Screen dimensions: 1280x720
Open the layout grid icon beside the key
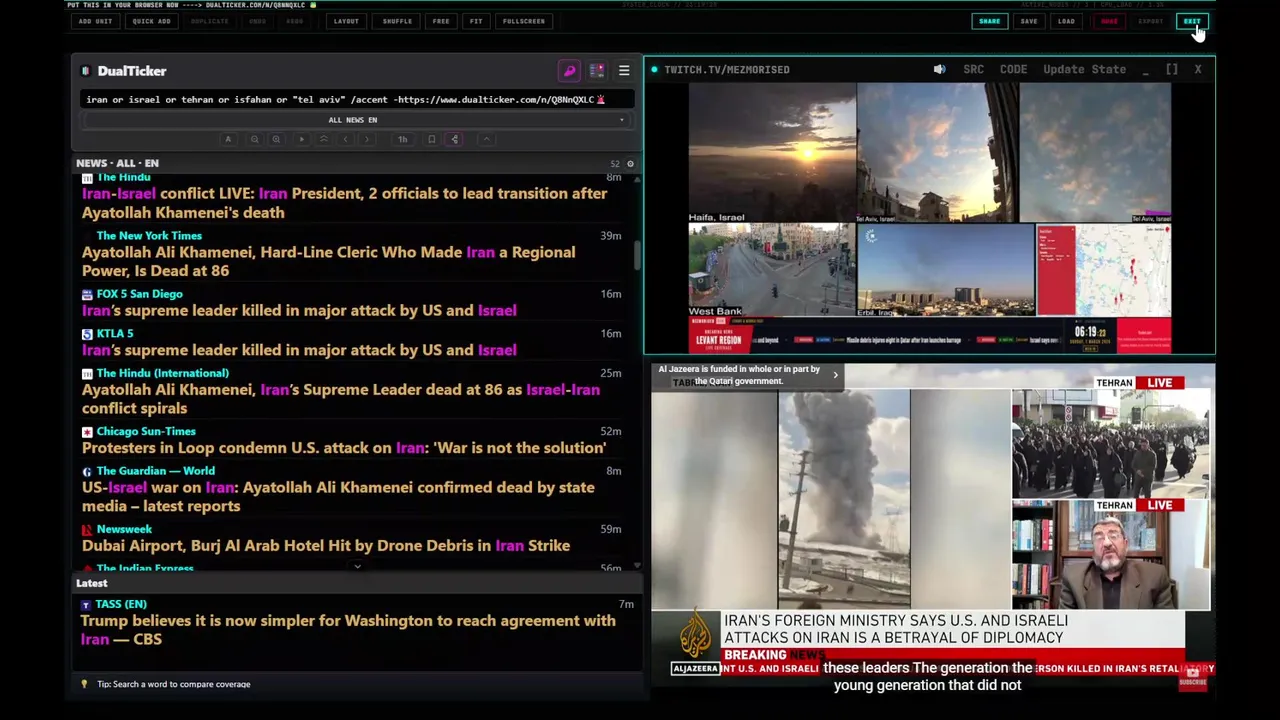point(597,71)
